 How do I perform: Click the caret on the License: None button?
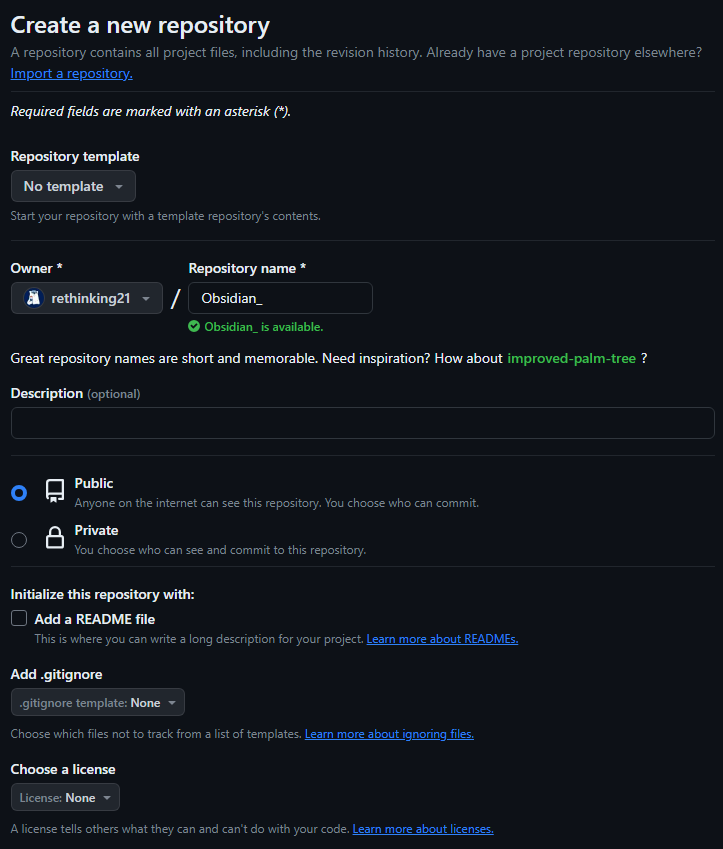point(106,797)
